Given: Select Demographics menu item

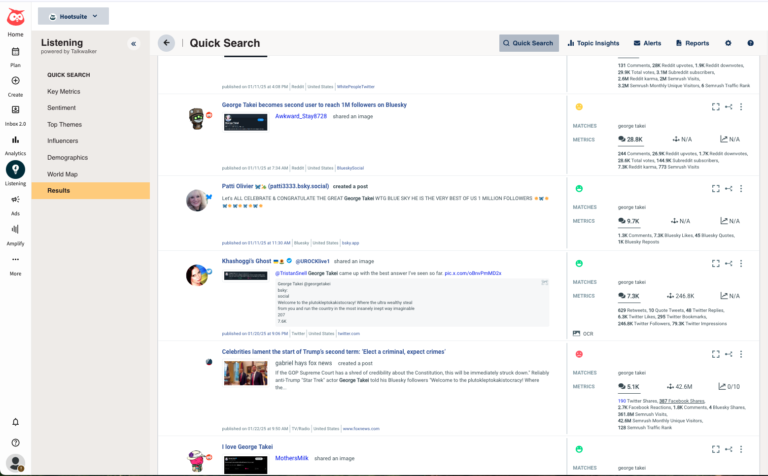Looking at the screenshot, I should pyautogui.click(x=68, y=158).
